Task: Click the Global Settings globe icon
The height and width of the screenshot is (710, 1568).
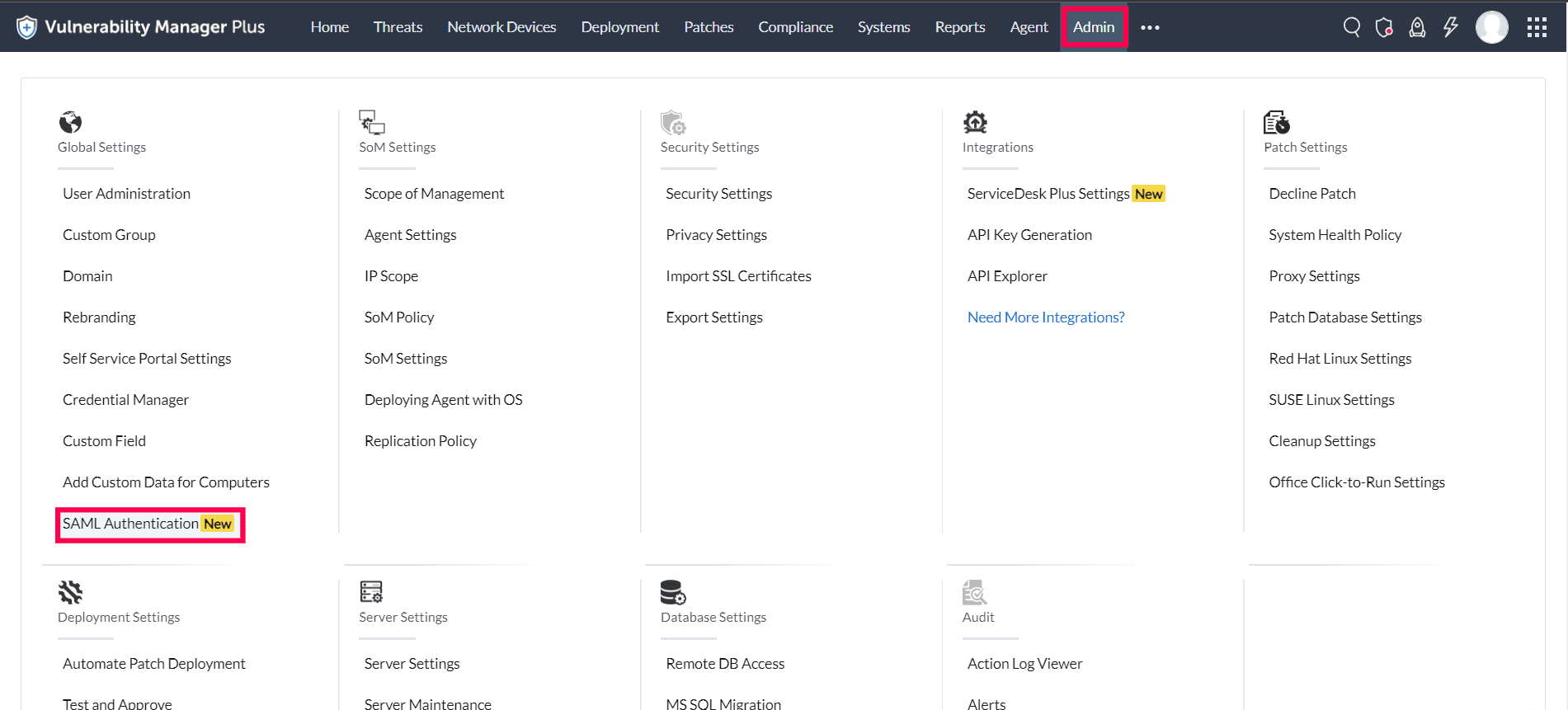Action: point(70,122)
